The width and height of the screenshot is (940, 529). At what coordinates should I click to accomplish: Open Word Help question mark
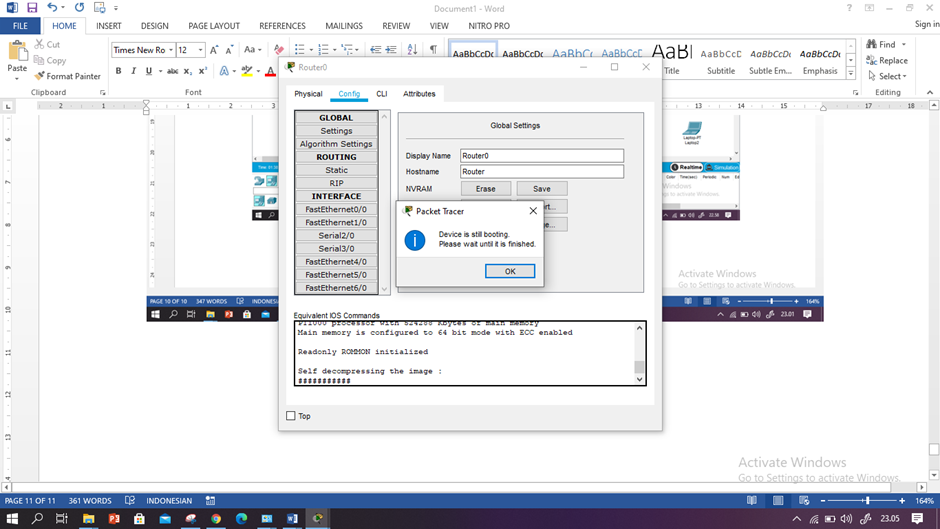click(x=849, y=8)
